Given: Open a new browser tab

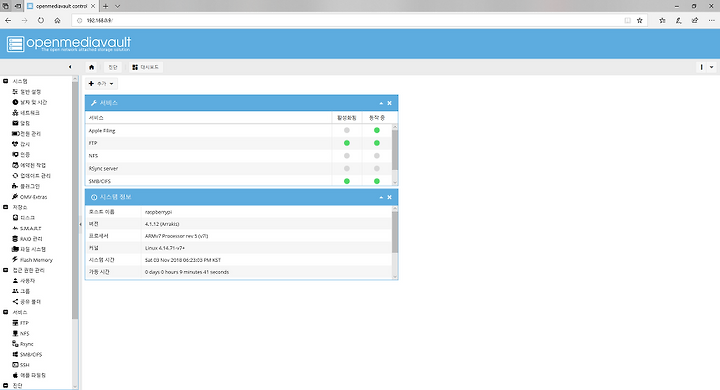Looking at the screenshot, I should tap(105, 6).
